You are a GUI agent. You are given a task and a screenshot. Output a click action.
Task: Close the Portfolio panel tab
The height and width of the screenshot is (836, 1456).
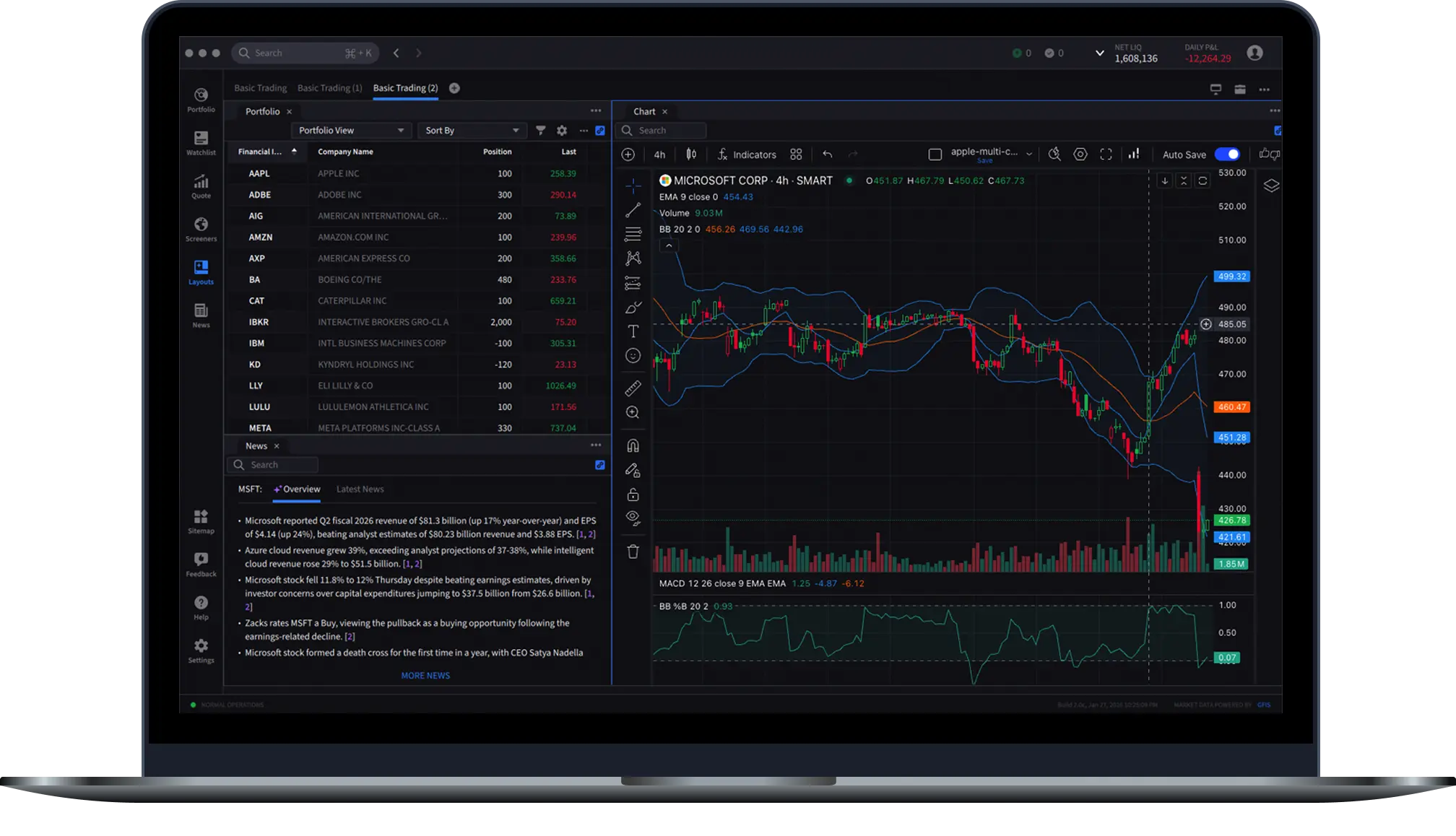tap(290, 111)
